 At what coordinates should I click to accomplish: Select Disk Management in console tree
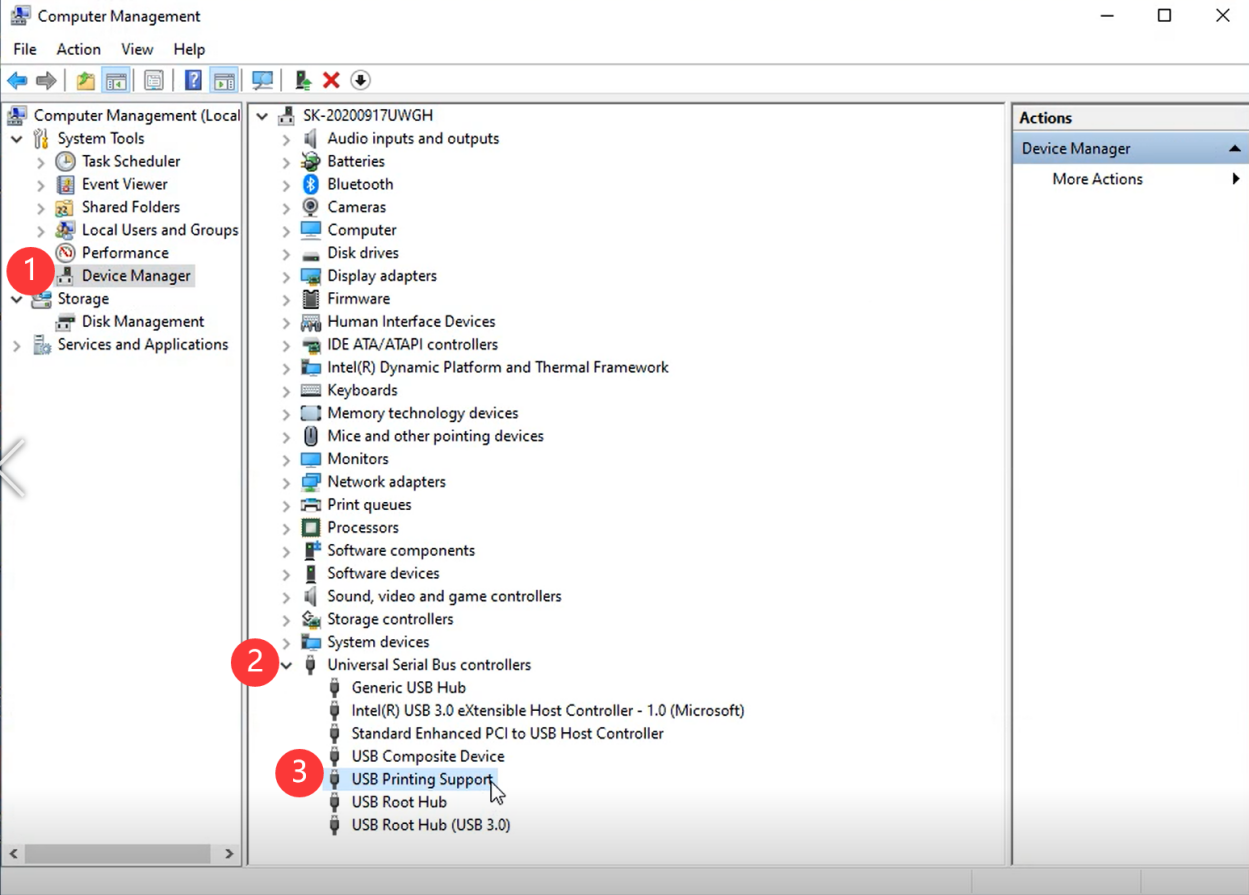143,322
